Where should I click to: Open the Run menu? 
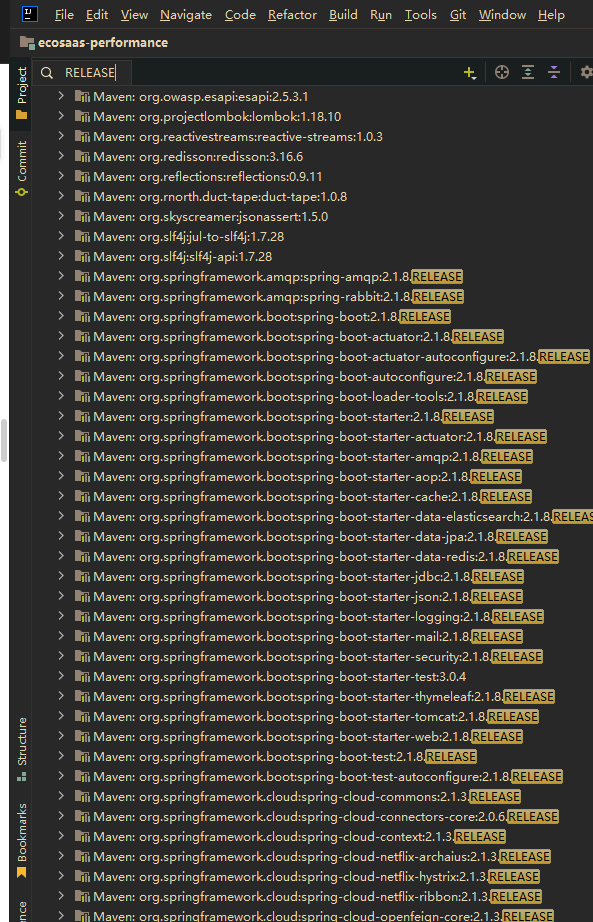[x=381, y=15]
